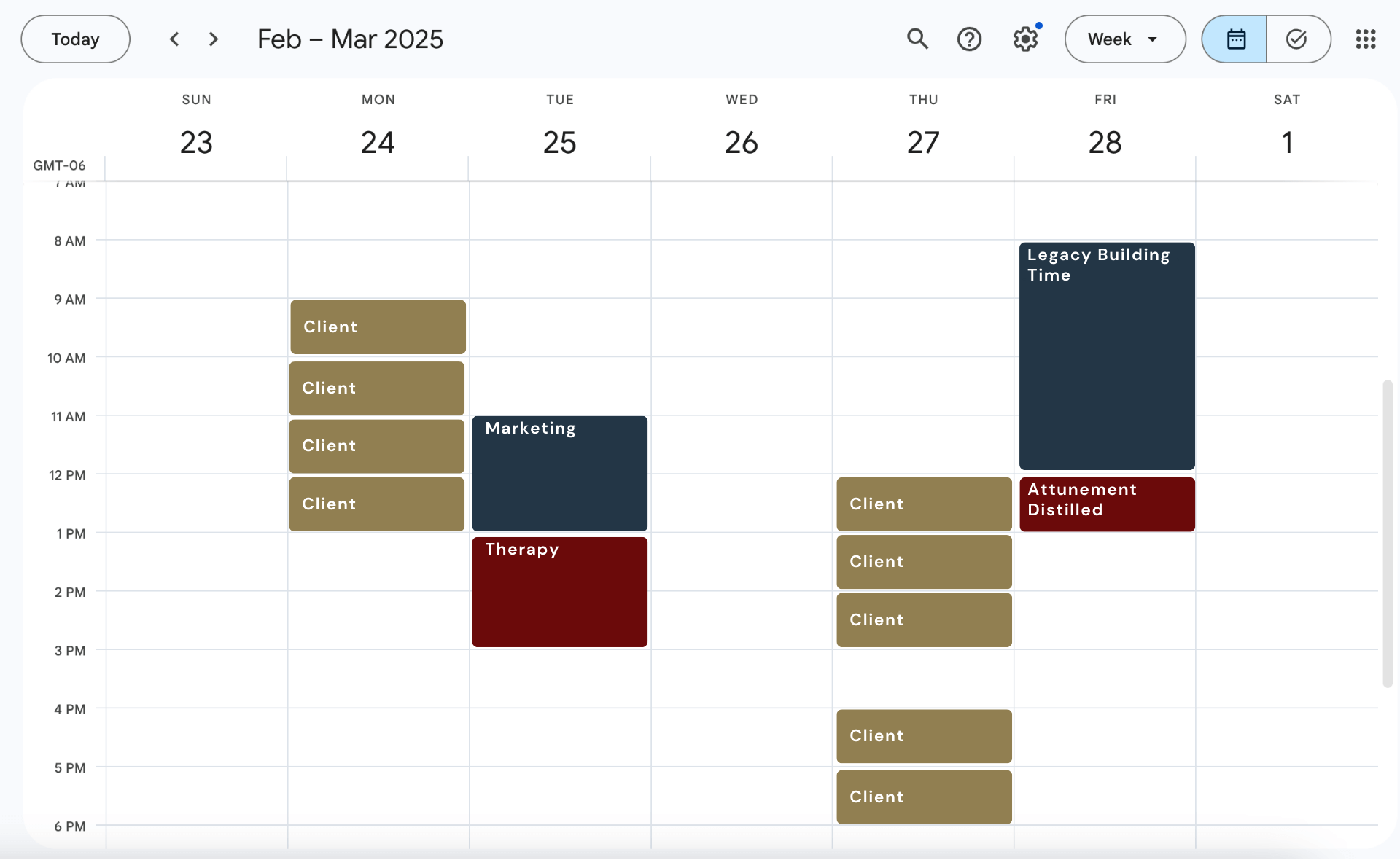
Task: Click the vertical scrollbar thumb
Action: click(x=1387, y=532)
